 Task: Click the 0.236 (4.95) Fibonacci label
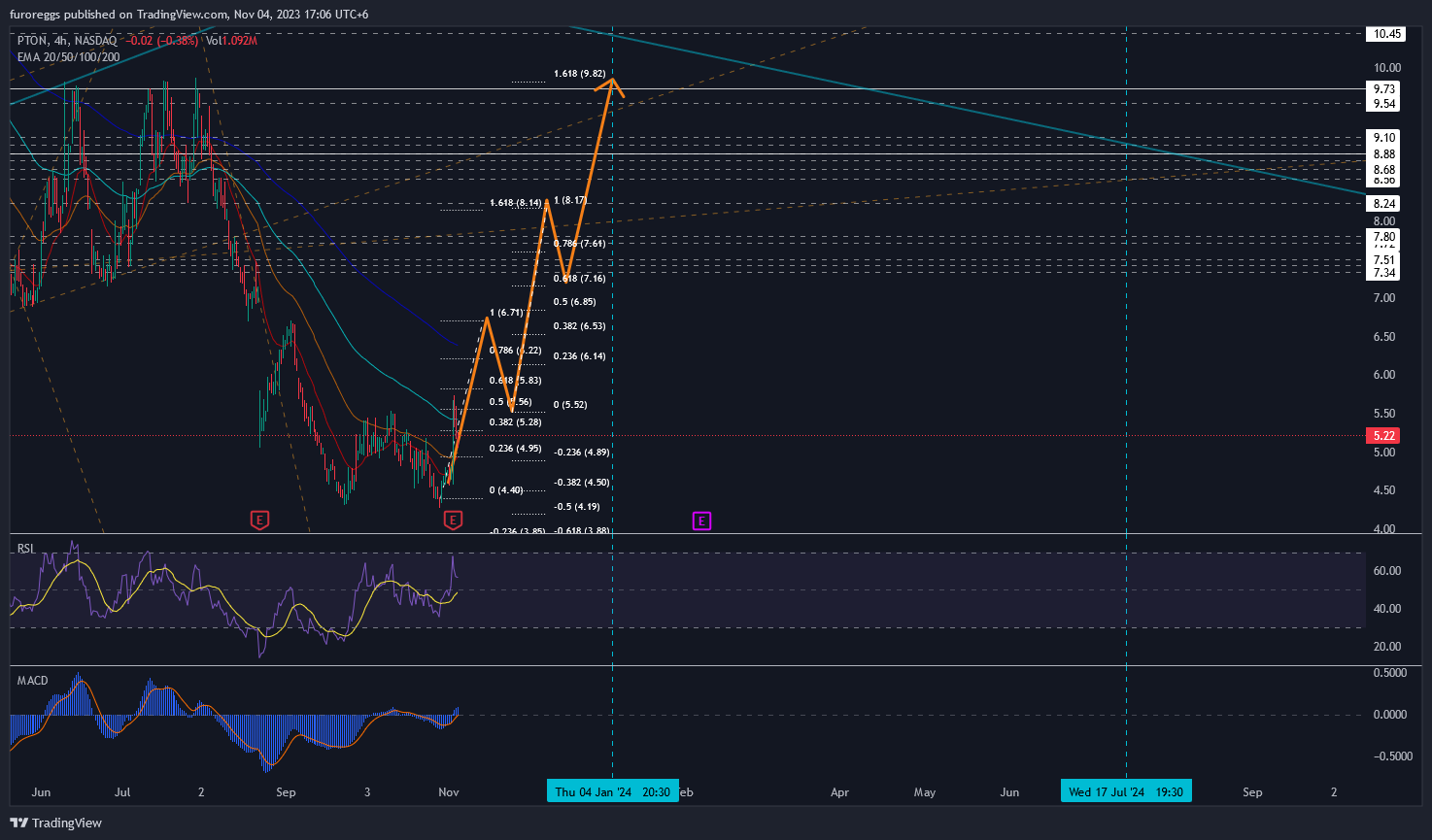click(516, 449)
